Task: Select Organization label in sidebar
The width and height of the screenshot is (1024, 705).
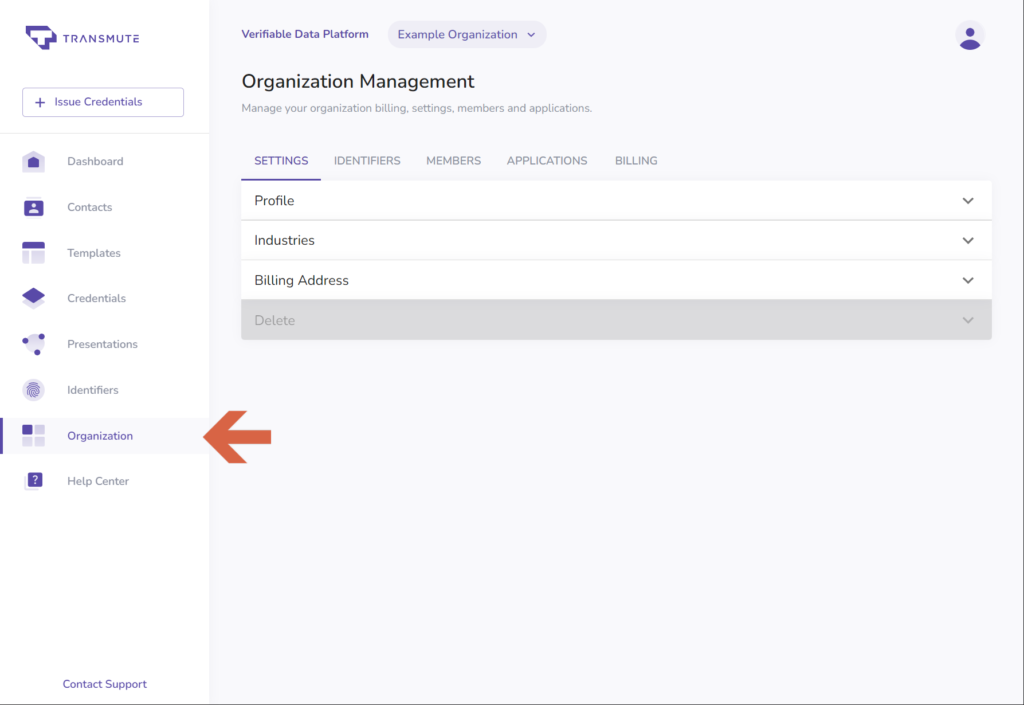Action: point(100,436)
